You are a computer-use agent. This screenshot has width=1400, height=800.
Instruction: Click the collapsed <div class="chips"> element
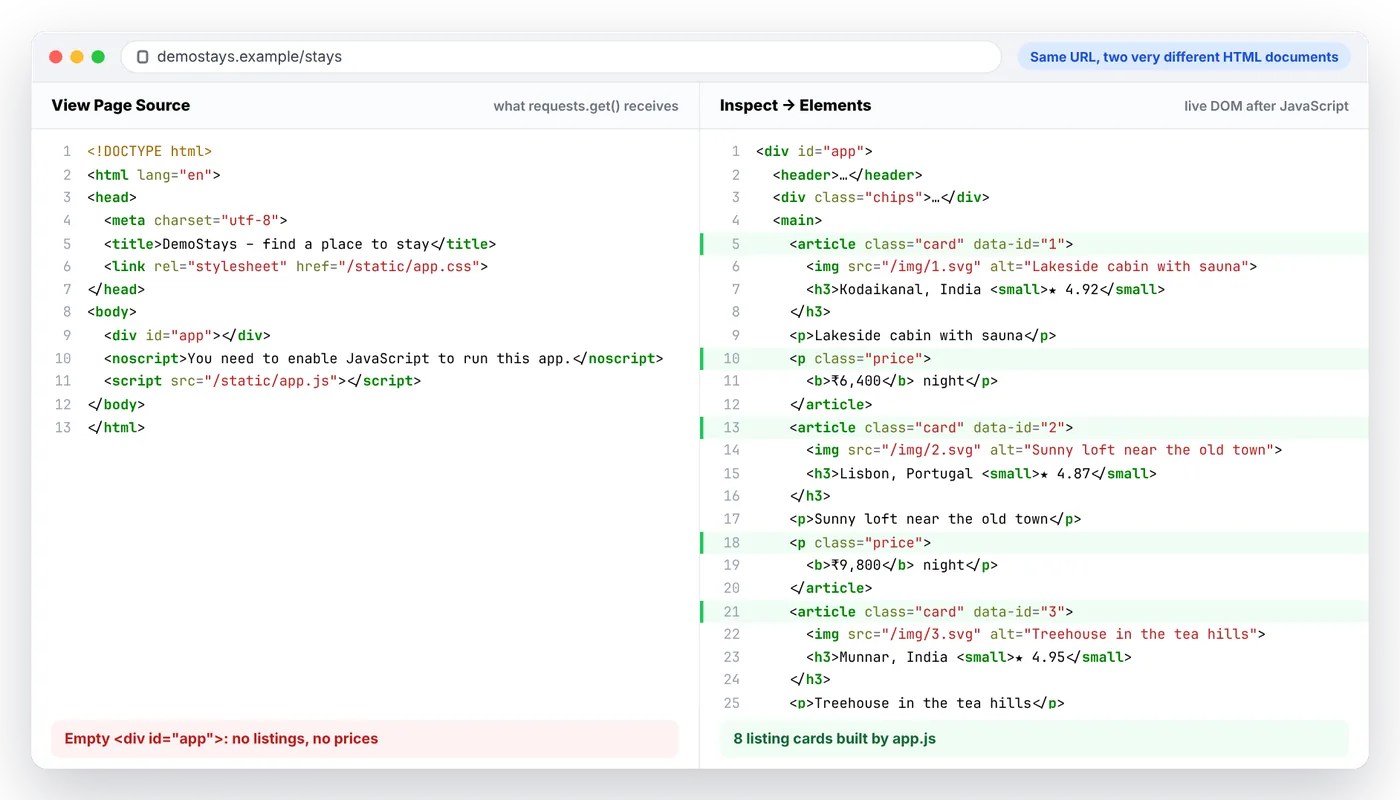click(x=881, y=197)
